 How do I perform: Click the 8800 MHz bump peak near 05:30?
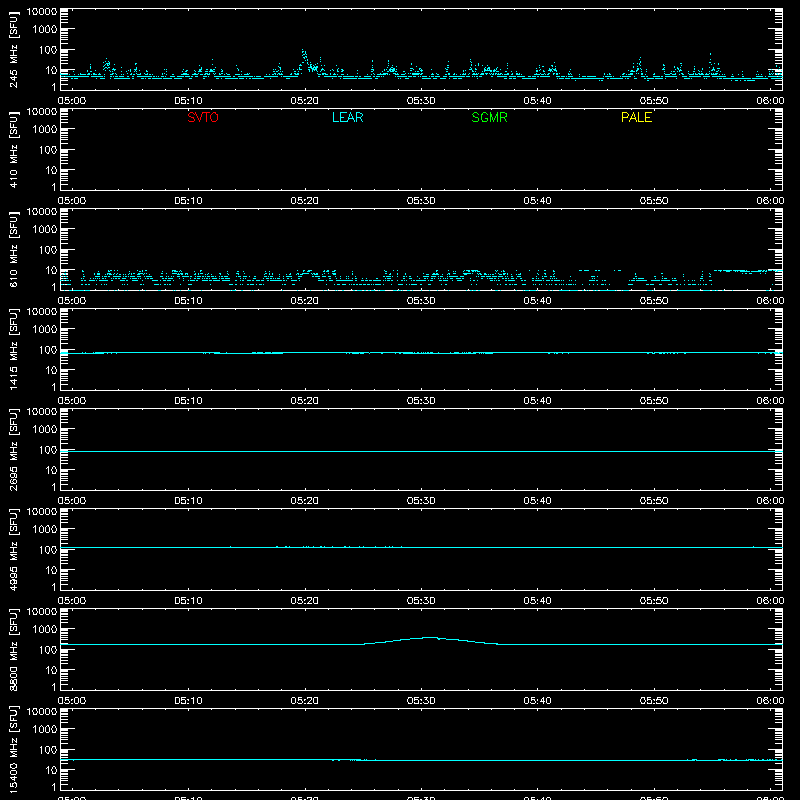[430, 638]
